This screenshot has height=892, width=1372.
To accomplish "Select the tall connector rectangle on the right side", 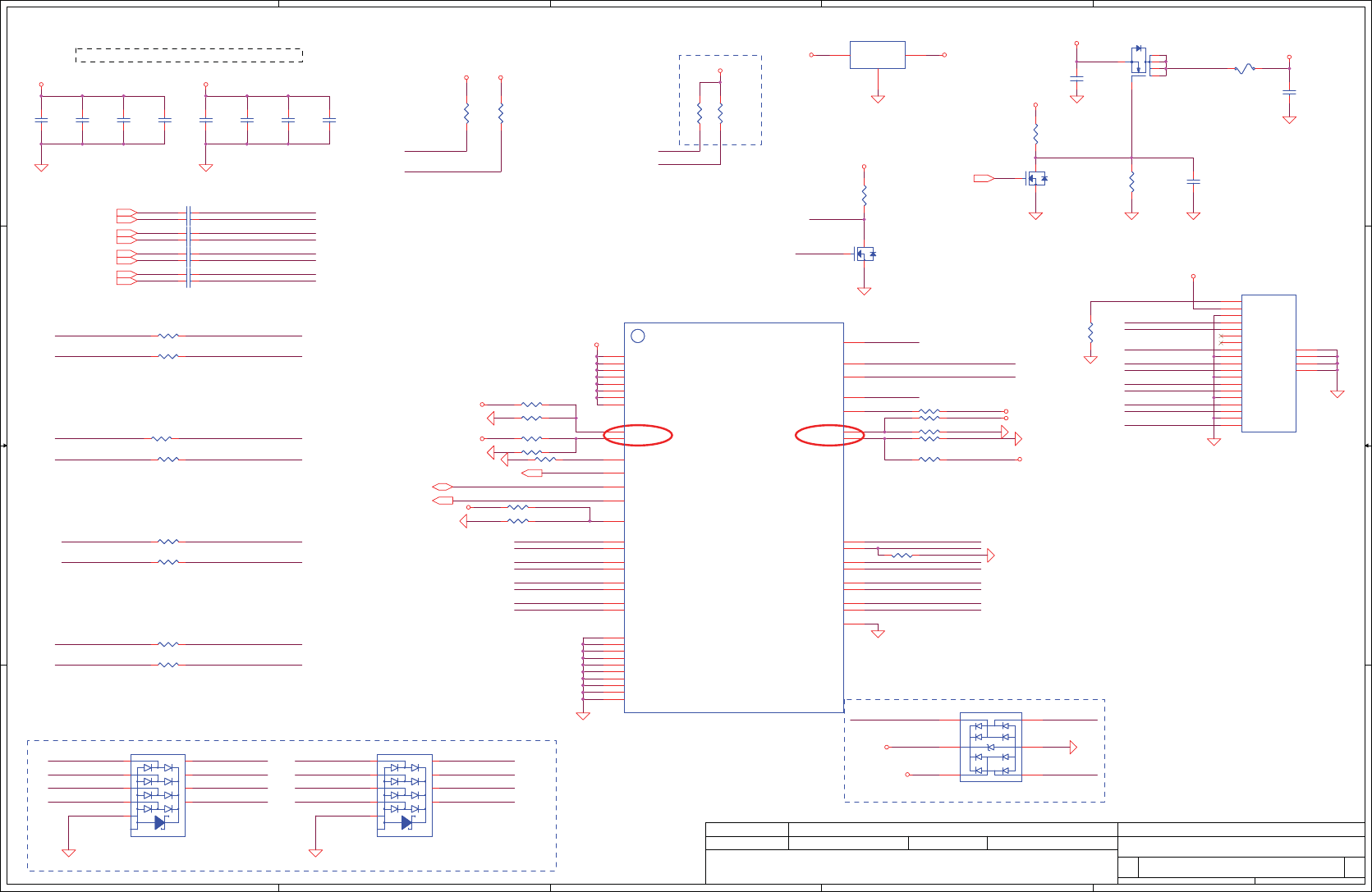I will (1269, 364).
